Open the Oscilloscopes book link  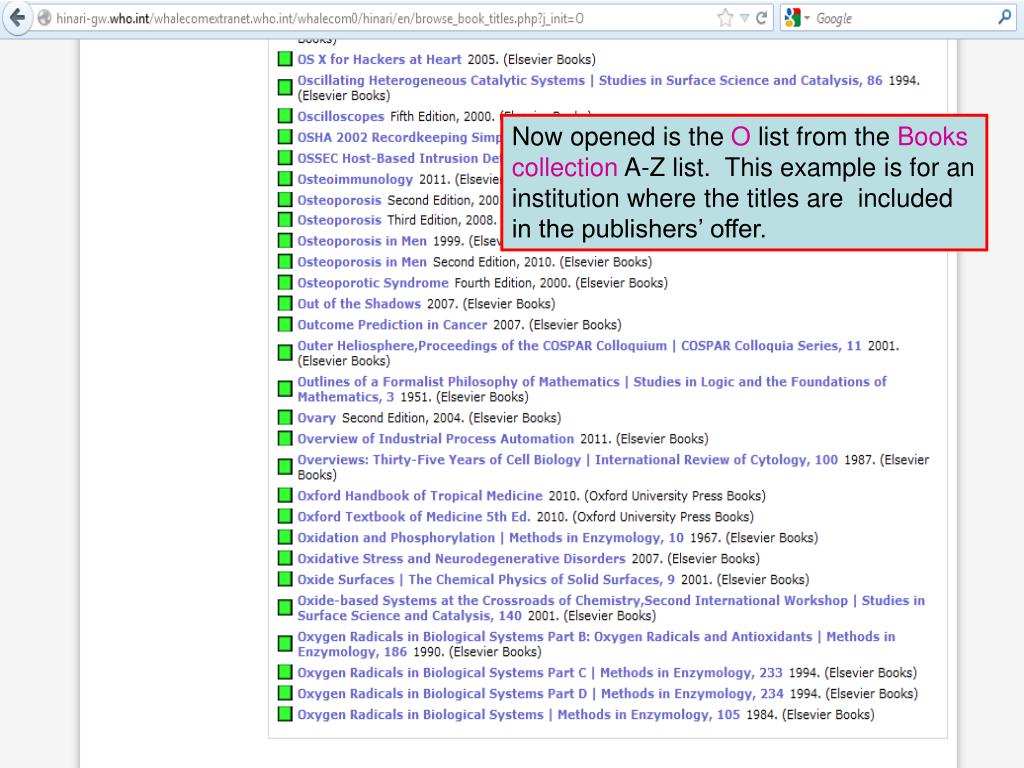click(341, 117)
